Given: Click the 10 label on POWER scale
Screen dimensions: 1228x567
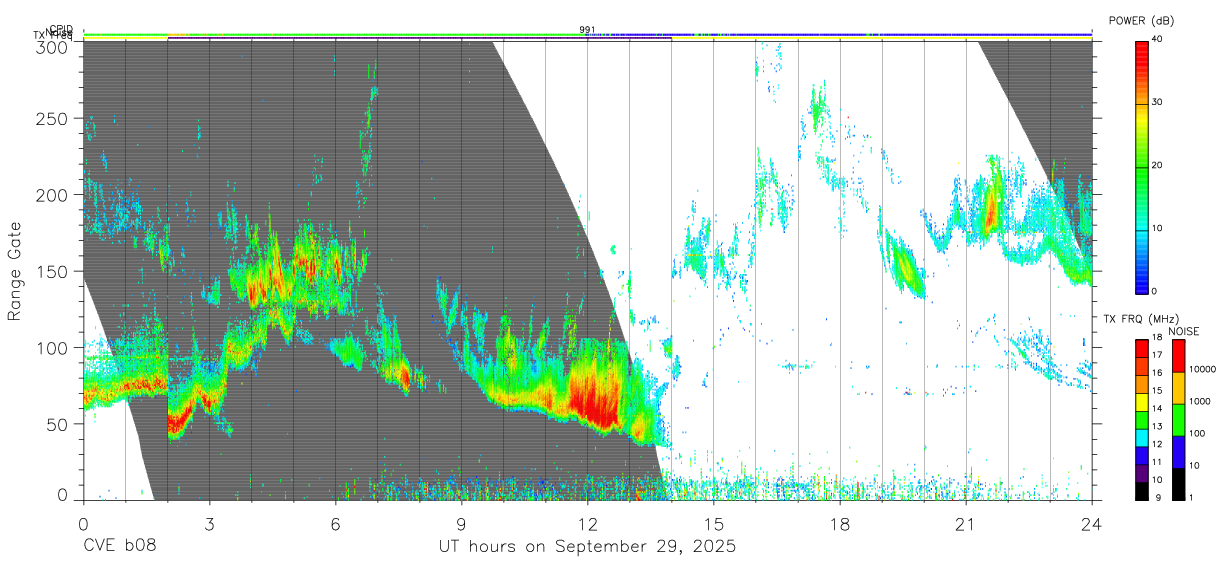Looking at the screenshot, I should point(1158,229).
